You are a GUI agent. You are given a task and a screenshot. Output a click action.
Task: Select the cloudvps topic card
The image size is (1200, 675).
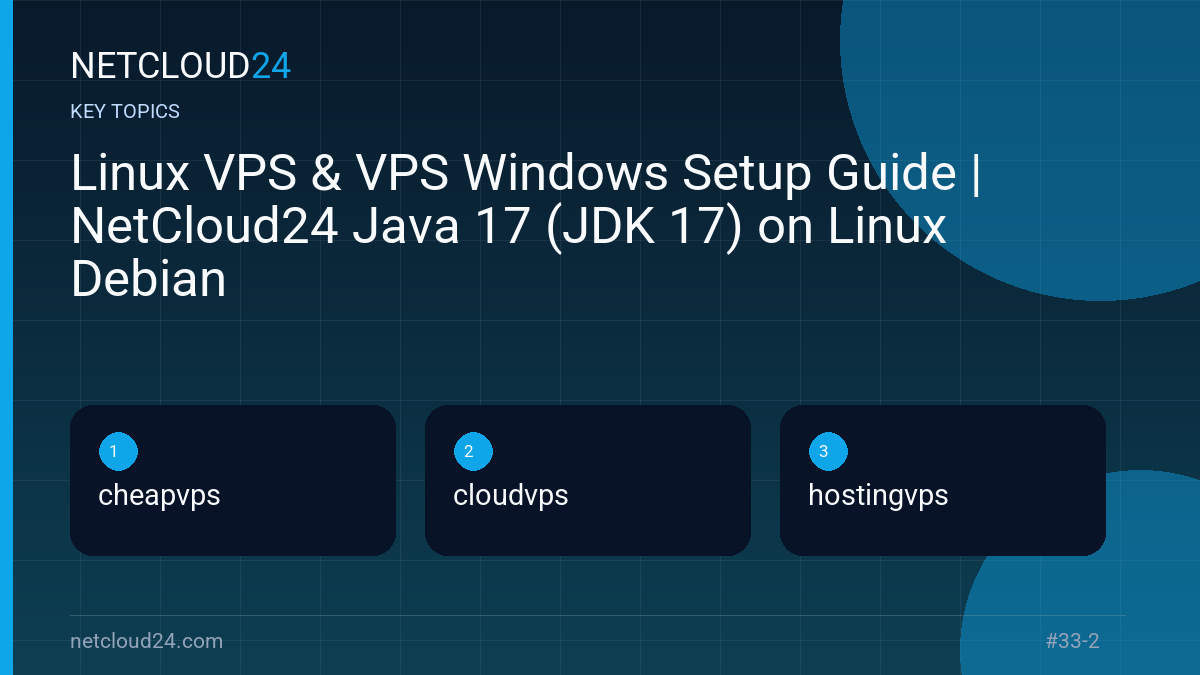pyautogui.click(x=588, y=480)
